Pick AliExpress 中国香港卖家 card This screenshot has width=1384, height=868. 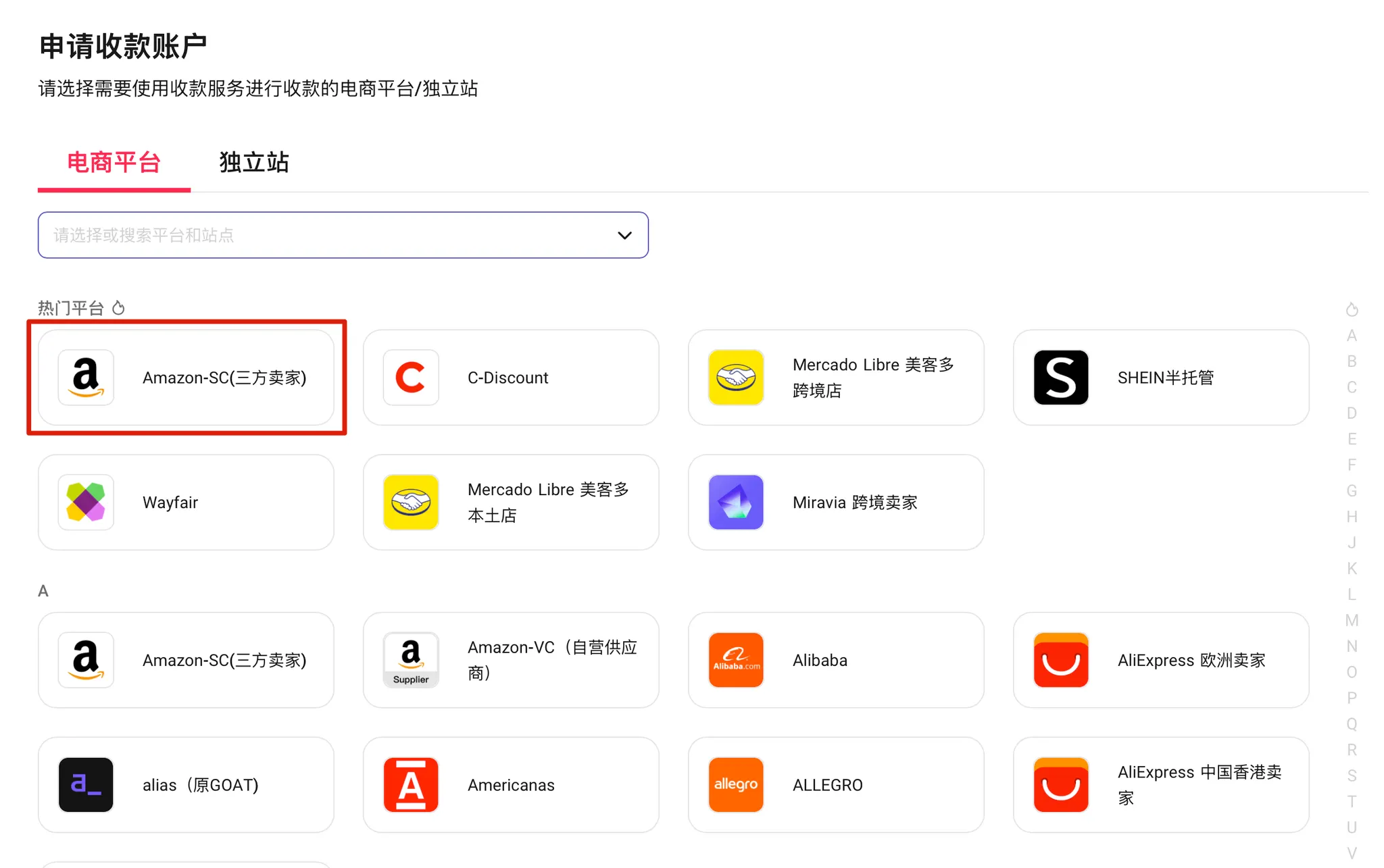click(x=1160, y=785)
